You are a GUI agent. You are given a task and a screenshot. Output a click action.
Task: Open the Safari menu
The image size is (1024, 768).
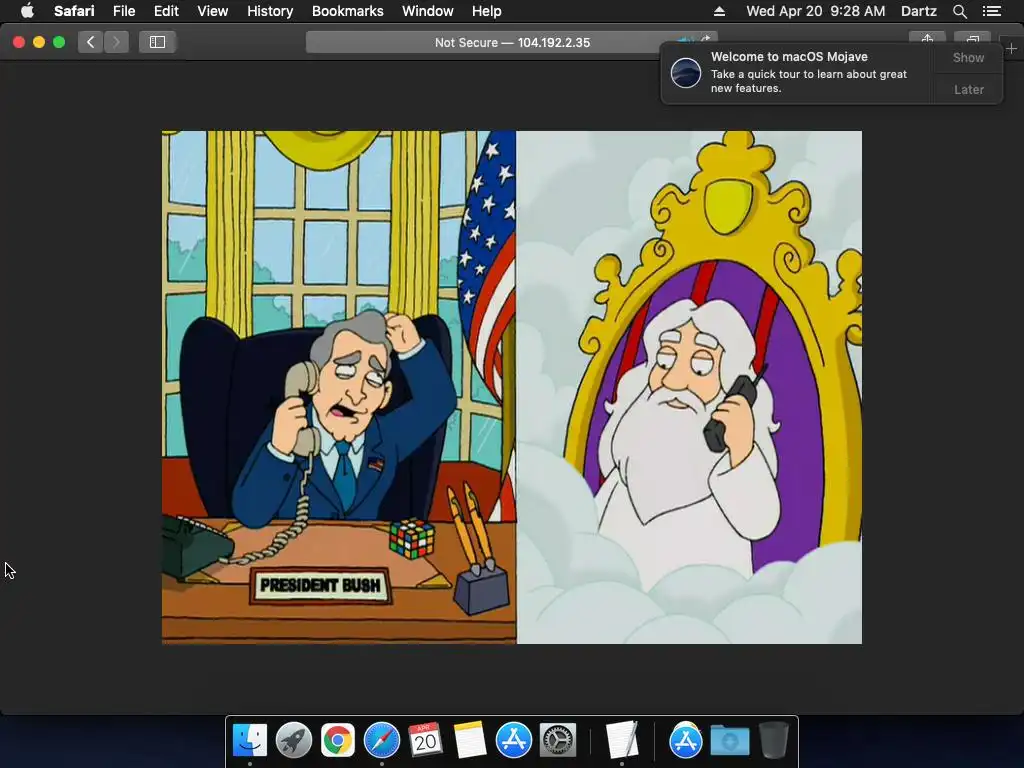74,11
